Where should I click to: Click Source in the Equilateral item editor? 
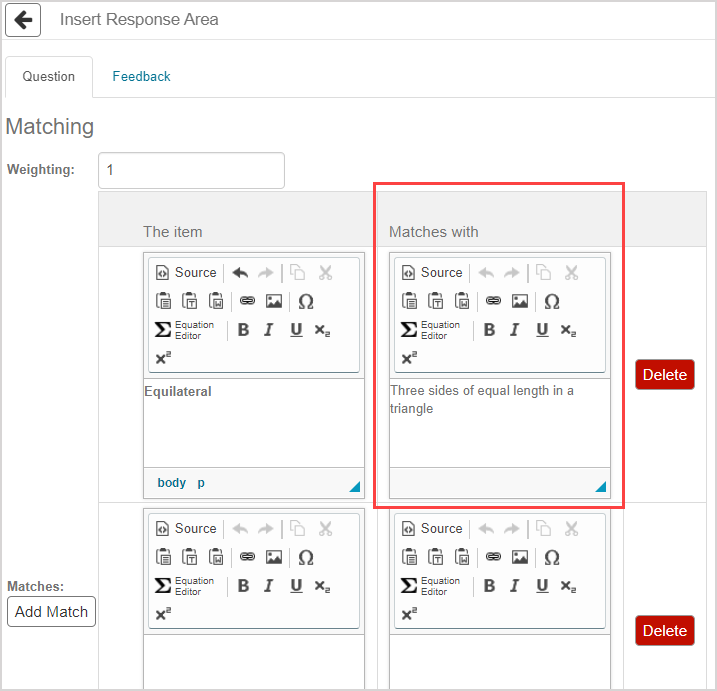(186, 272)
